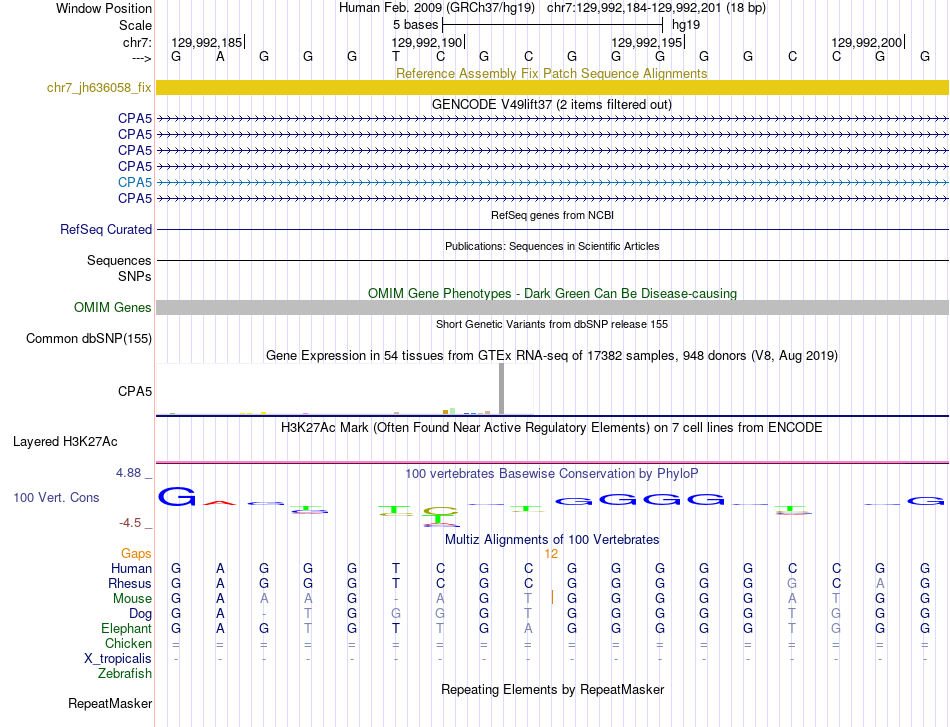Open RefSeq genes from NCBI title

click(x=552, y=215)
